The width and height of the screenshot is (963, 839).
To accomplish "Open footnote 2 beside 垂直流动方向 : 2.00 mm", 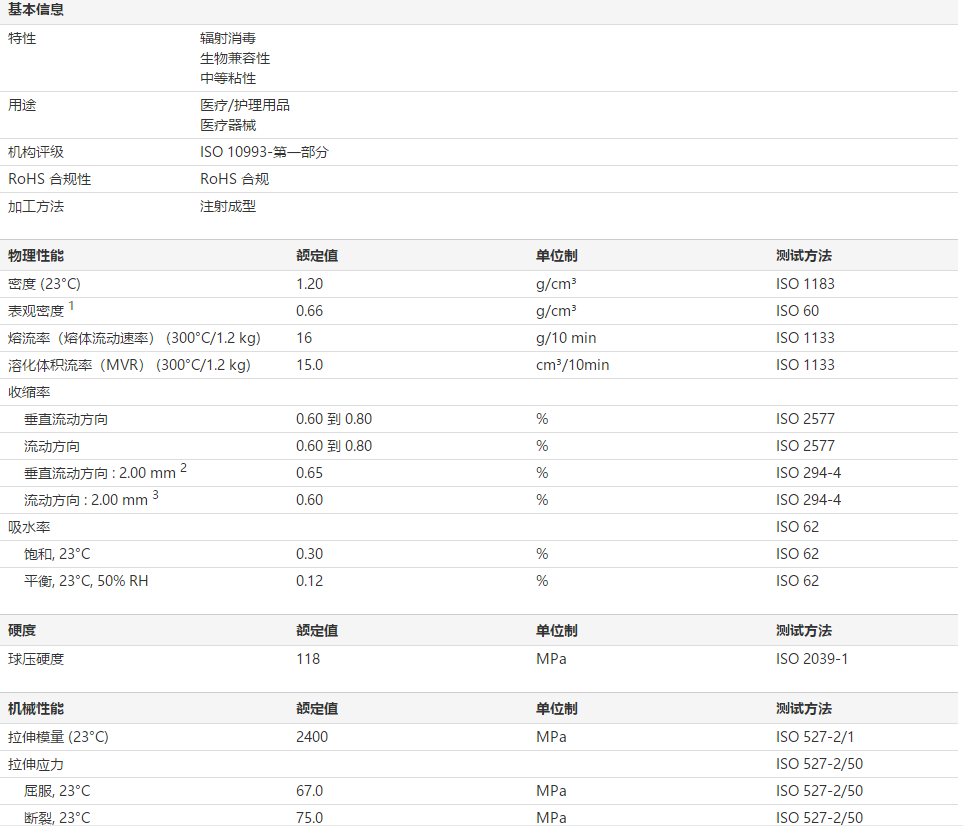I will point(184,468).
